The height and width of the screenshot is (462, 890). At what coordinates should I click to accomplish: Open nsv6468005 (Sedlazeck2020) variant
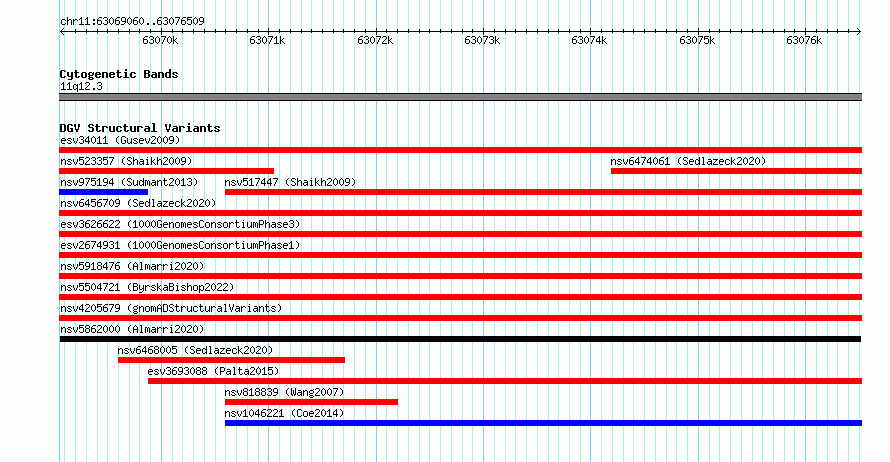click(x=195, y=350)
